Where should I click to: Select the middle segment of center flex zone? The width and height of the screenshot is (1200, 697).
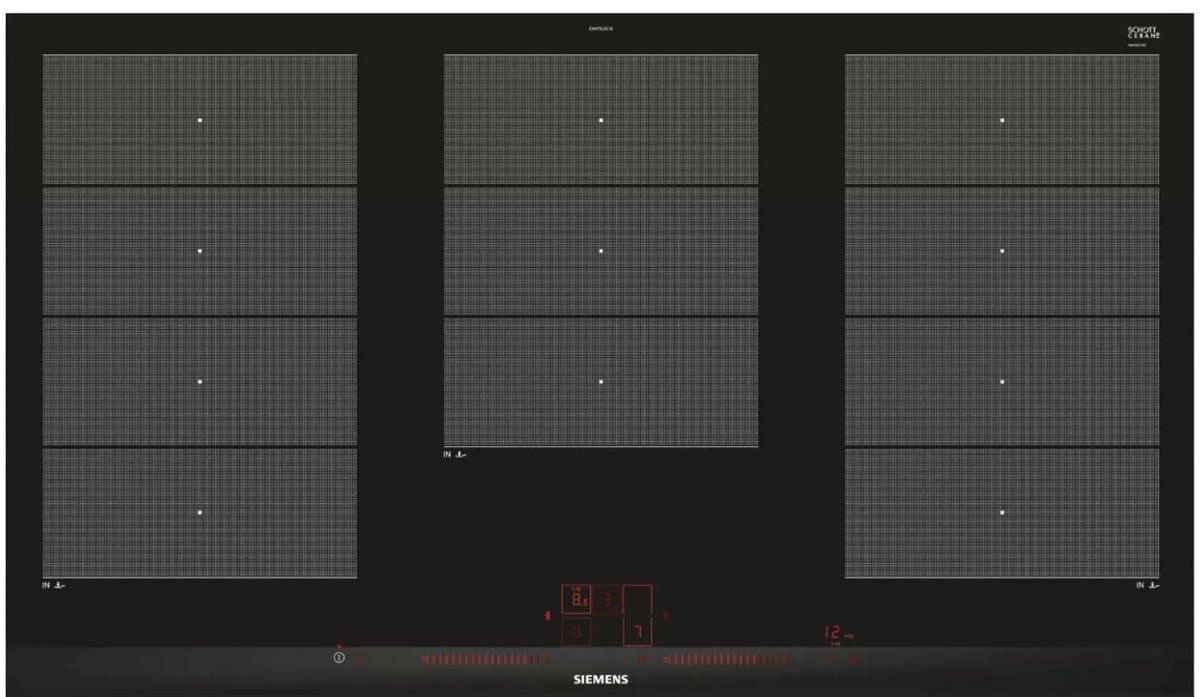[x=601, y=251]
